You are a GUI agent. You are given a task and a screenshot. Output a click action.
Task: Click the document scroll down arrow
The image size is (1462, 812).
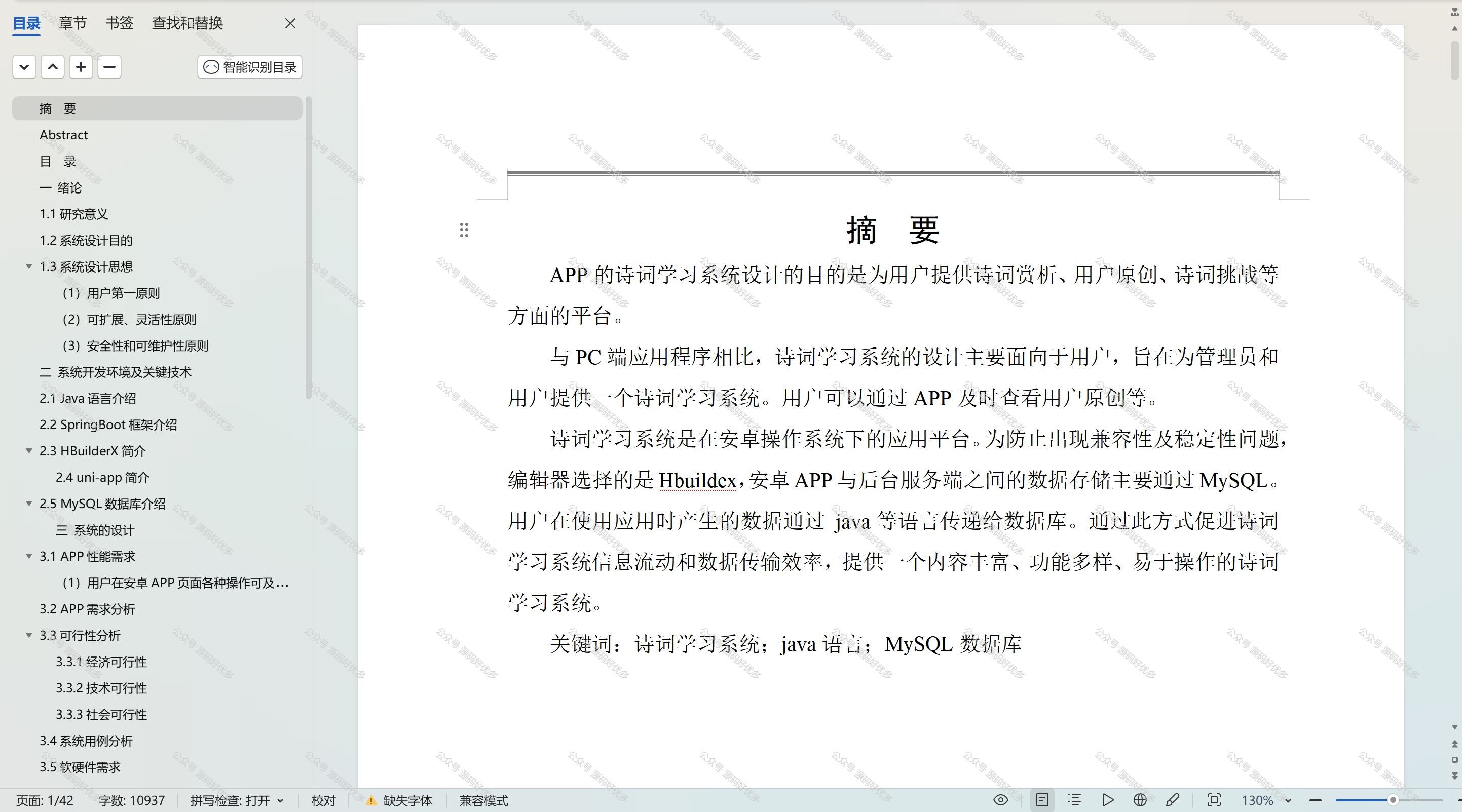(1454, 727)
